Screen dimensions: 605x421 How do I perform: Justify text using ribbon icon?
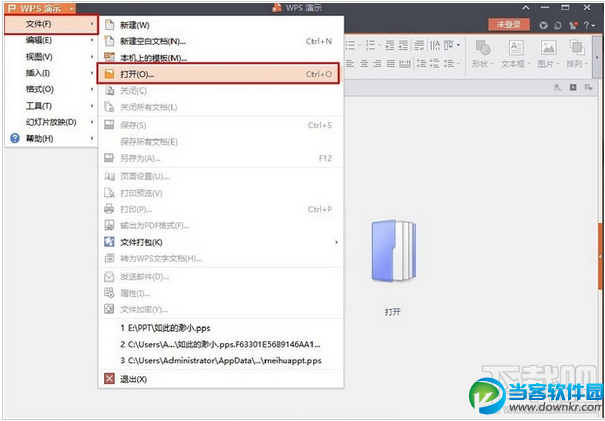tap(390, 64)
